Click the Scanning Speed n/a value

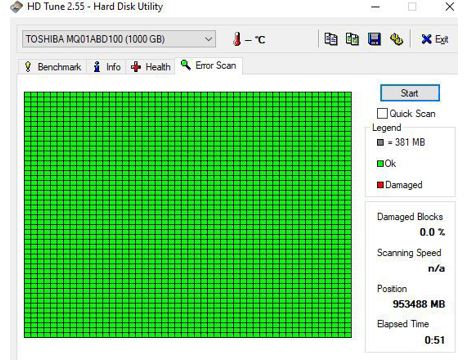click(x=436, y=268)
